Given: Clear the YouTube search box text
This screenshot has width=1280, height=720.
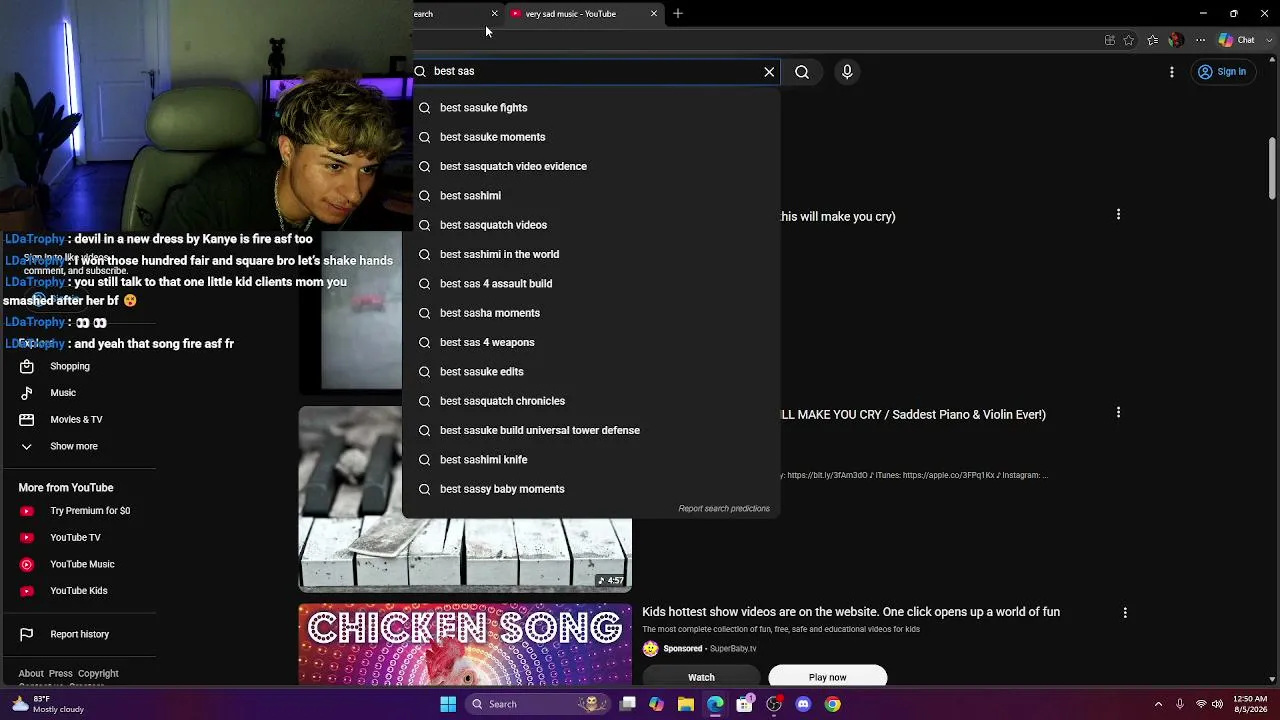Looking at the screenshot, I should (769, 72).
